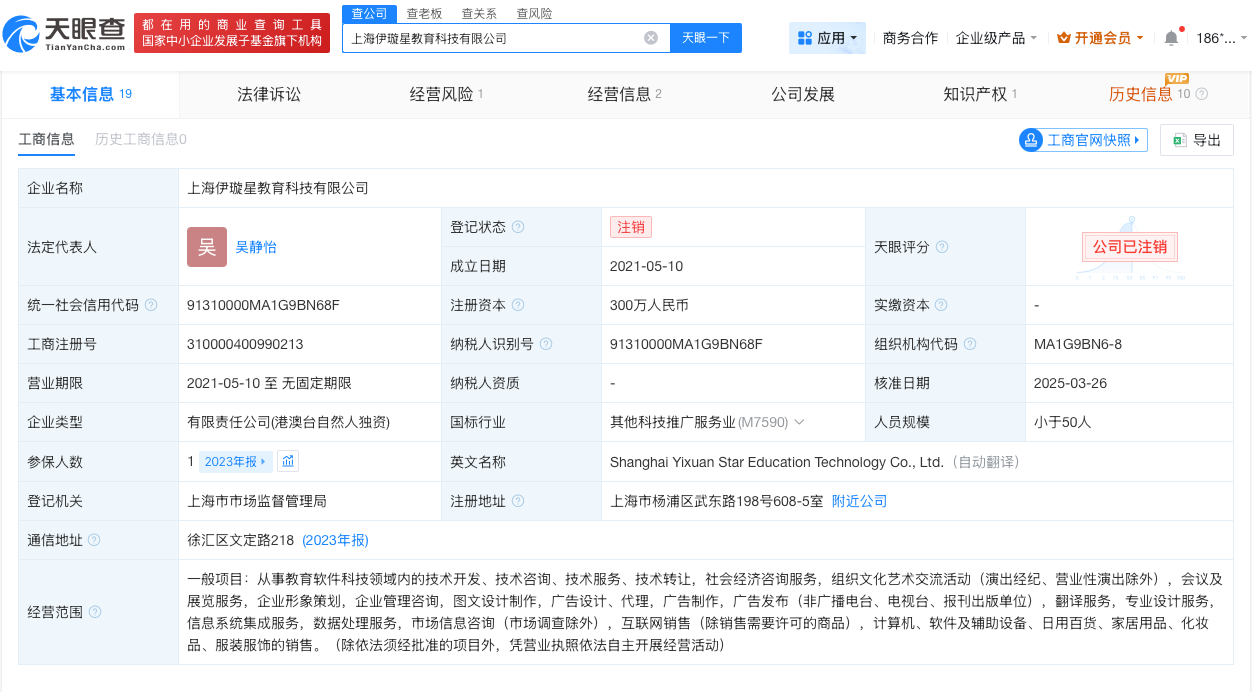Click the 工商官网快照 button

point(1083,140)
